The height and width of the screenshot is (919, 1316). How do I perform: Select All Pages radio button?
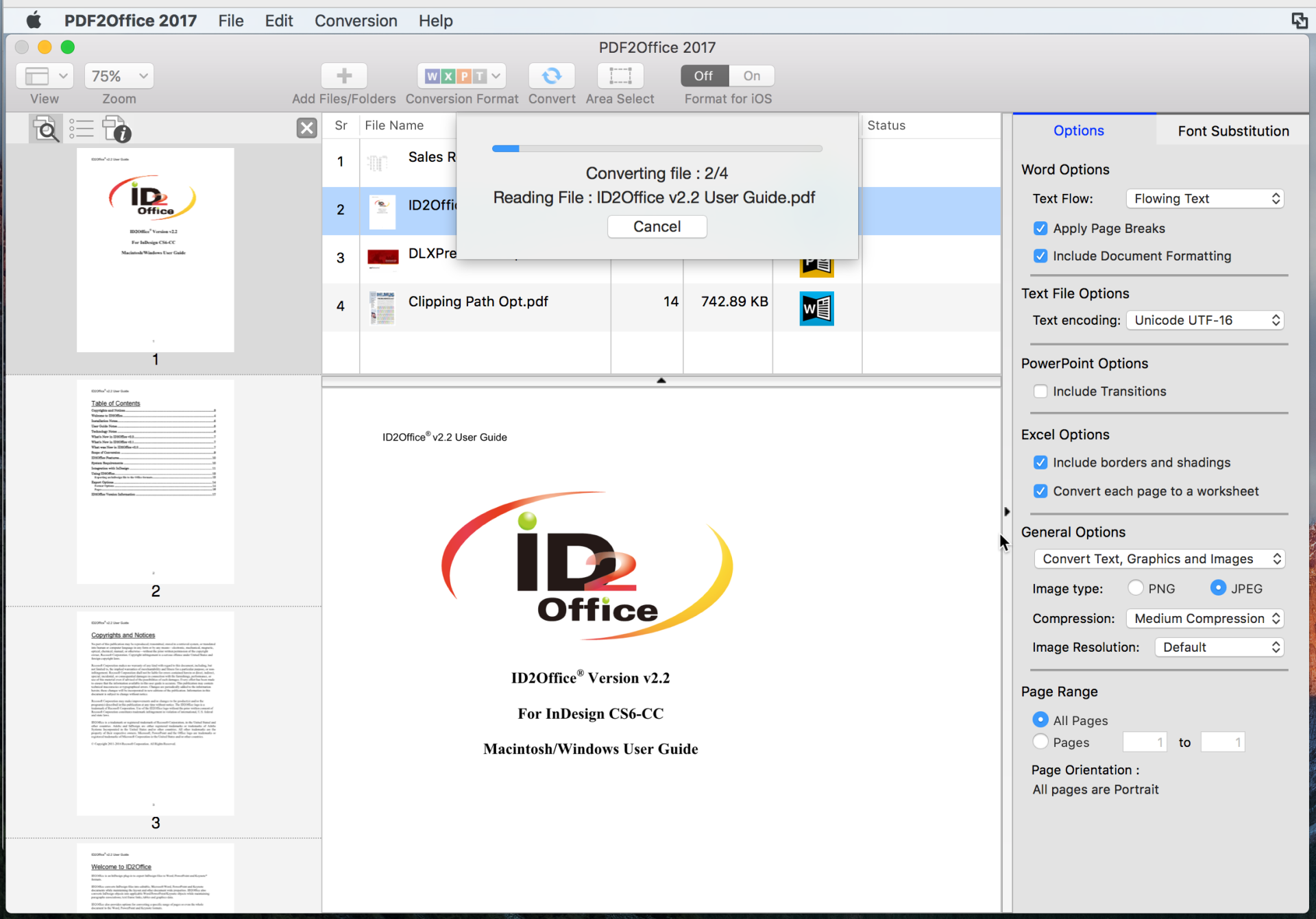pos(1041,720)
